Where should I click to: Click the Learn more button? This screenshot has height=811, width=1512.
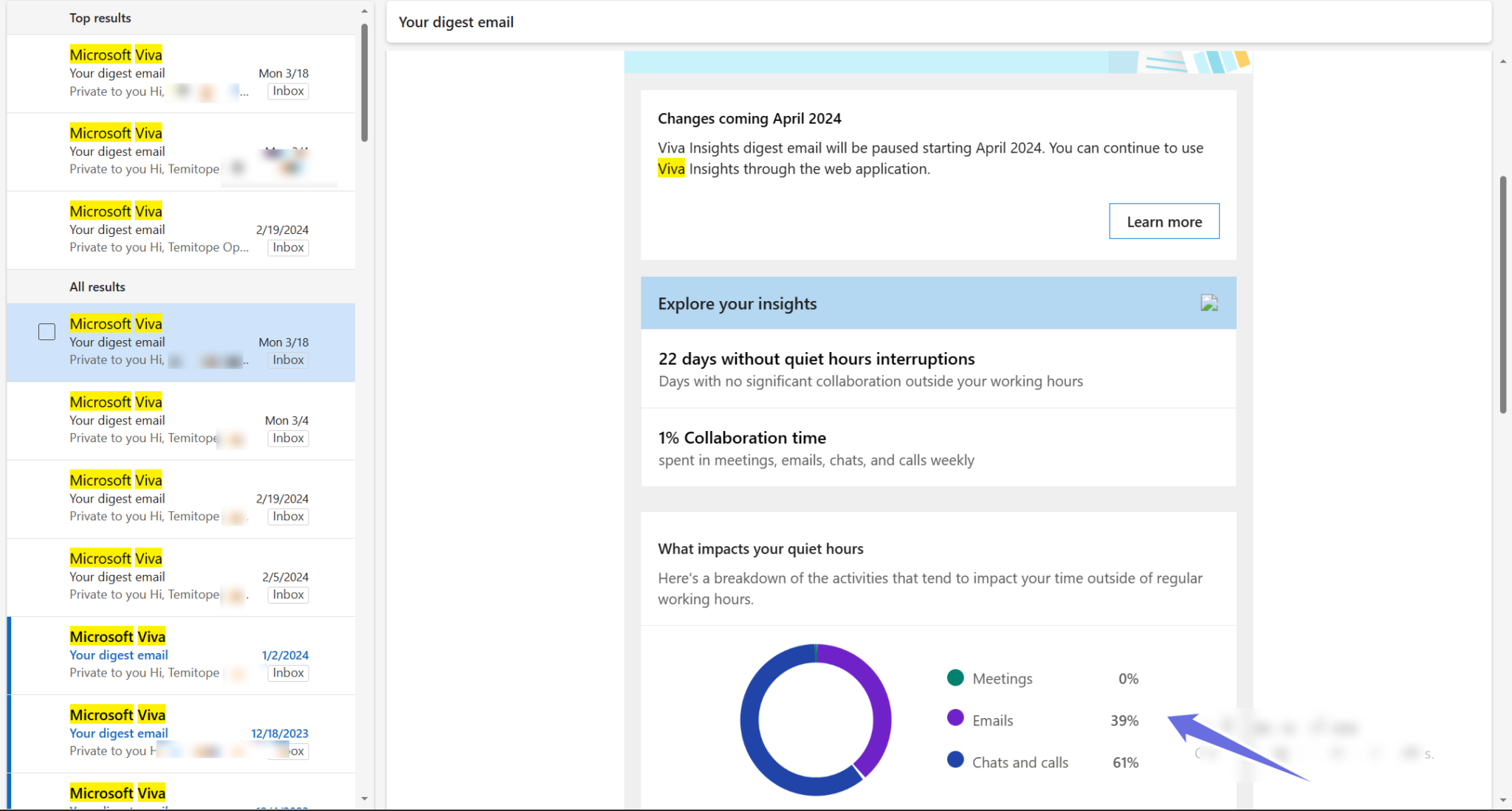pos(1164,221)
